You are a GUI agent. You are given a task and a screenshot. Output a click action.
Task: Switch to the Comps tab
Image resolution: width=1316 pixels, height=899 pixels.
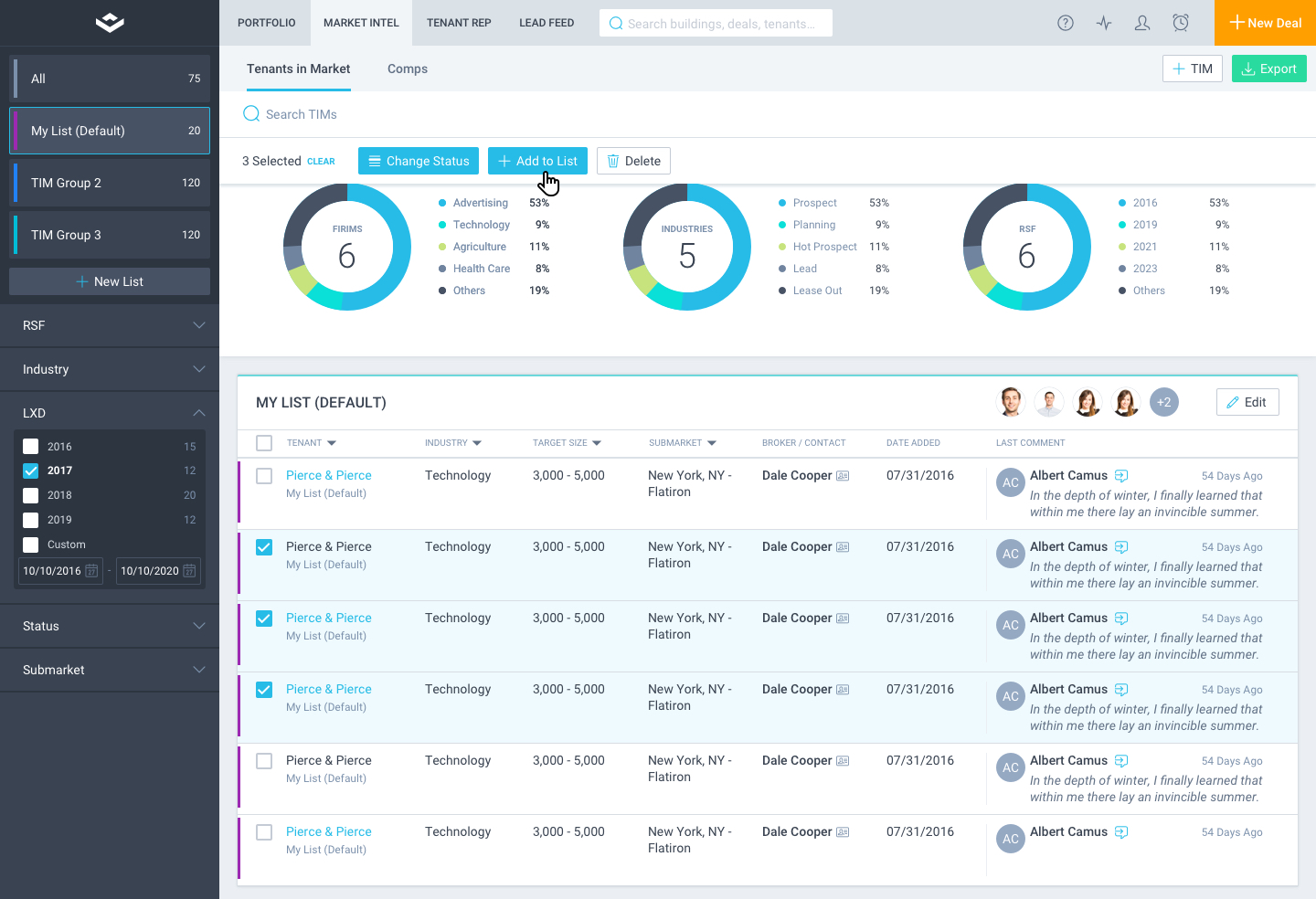(408, 69)
